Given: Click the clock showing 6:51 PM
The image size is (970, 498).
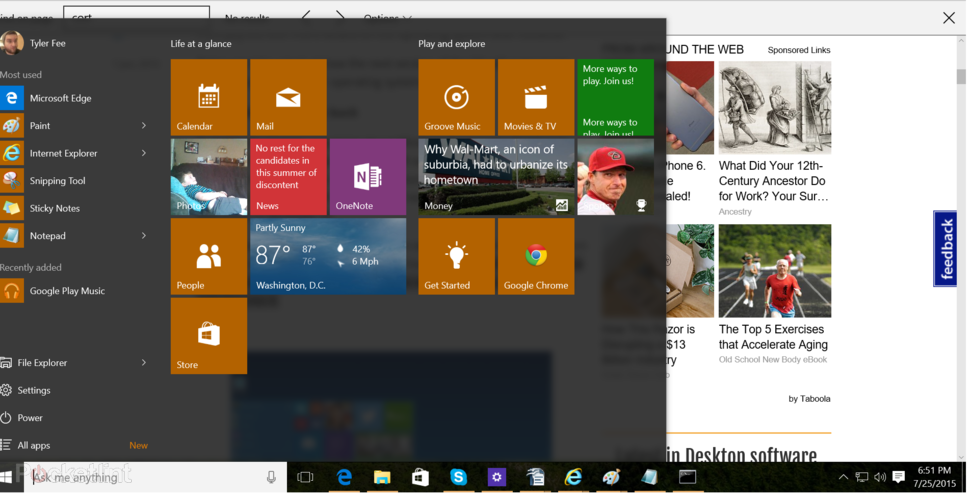Looking at the screenshot, I should (x=934, y=477).
